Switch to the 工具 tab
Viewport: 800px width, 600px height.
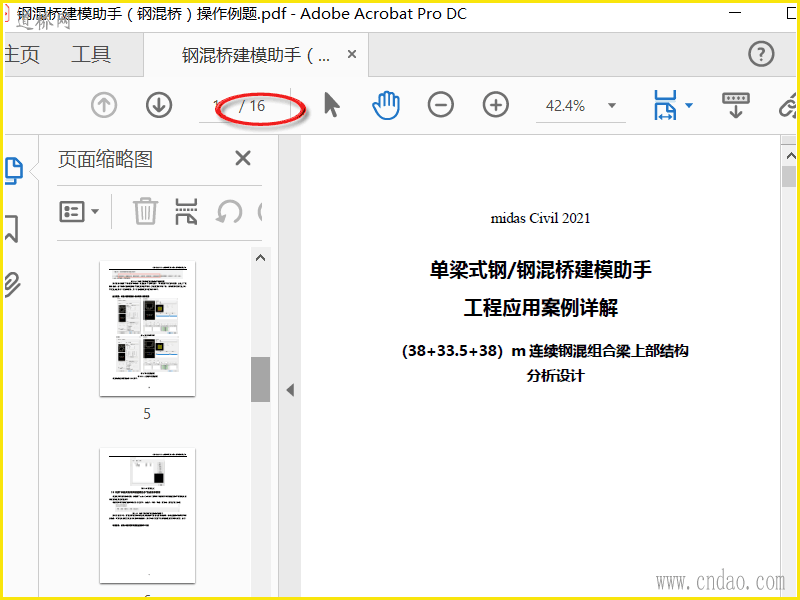(91, 54)
